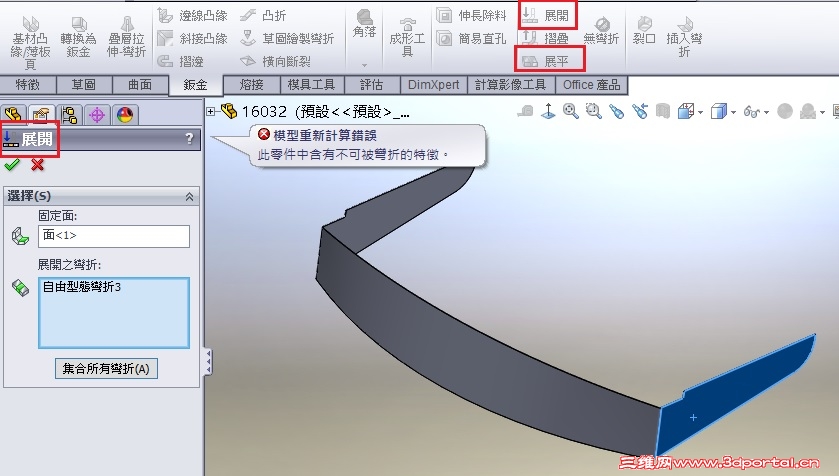Open Forming Tool (成形工具)
839x476 pixels.
tap(407, 37)
